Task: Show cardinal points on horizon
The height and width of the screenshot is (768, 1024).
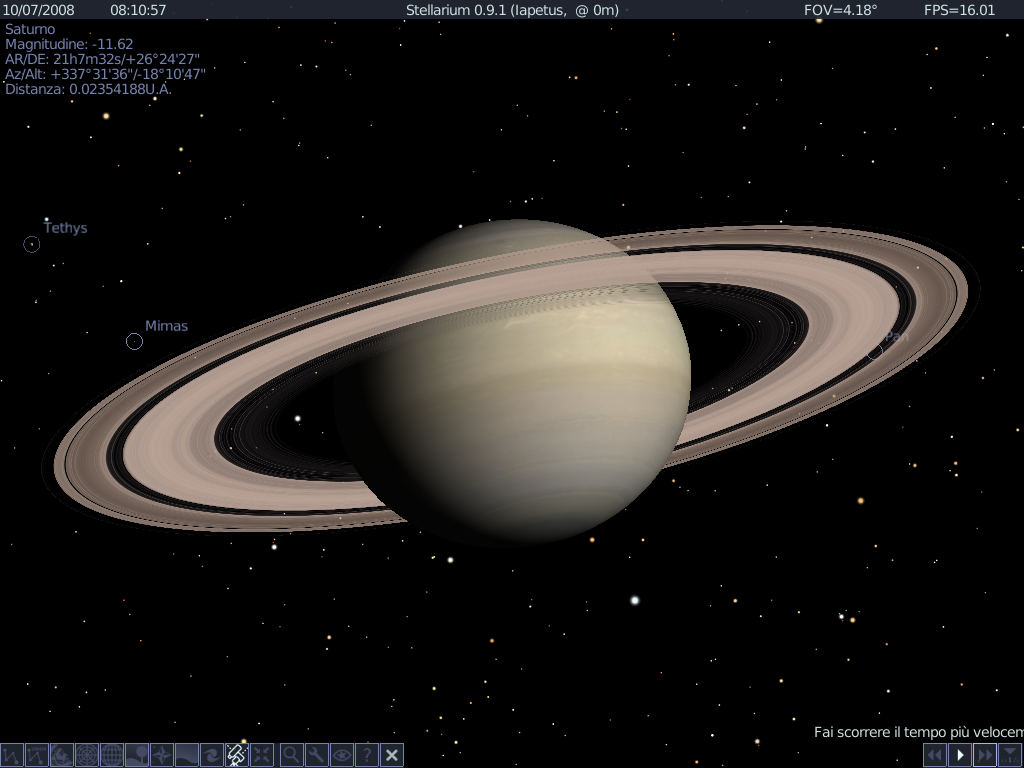Action: pyautogui.click(x=162, y=755)
